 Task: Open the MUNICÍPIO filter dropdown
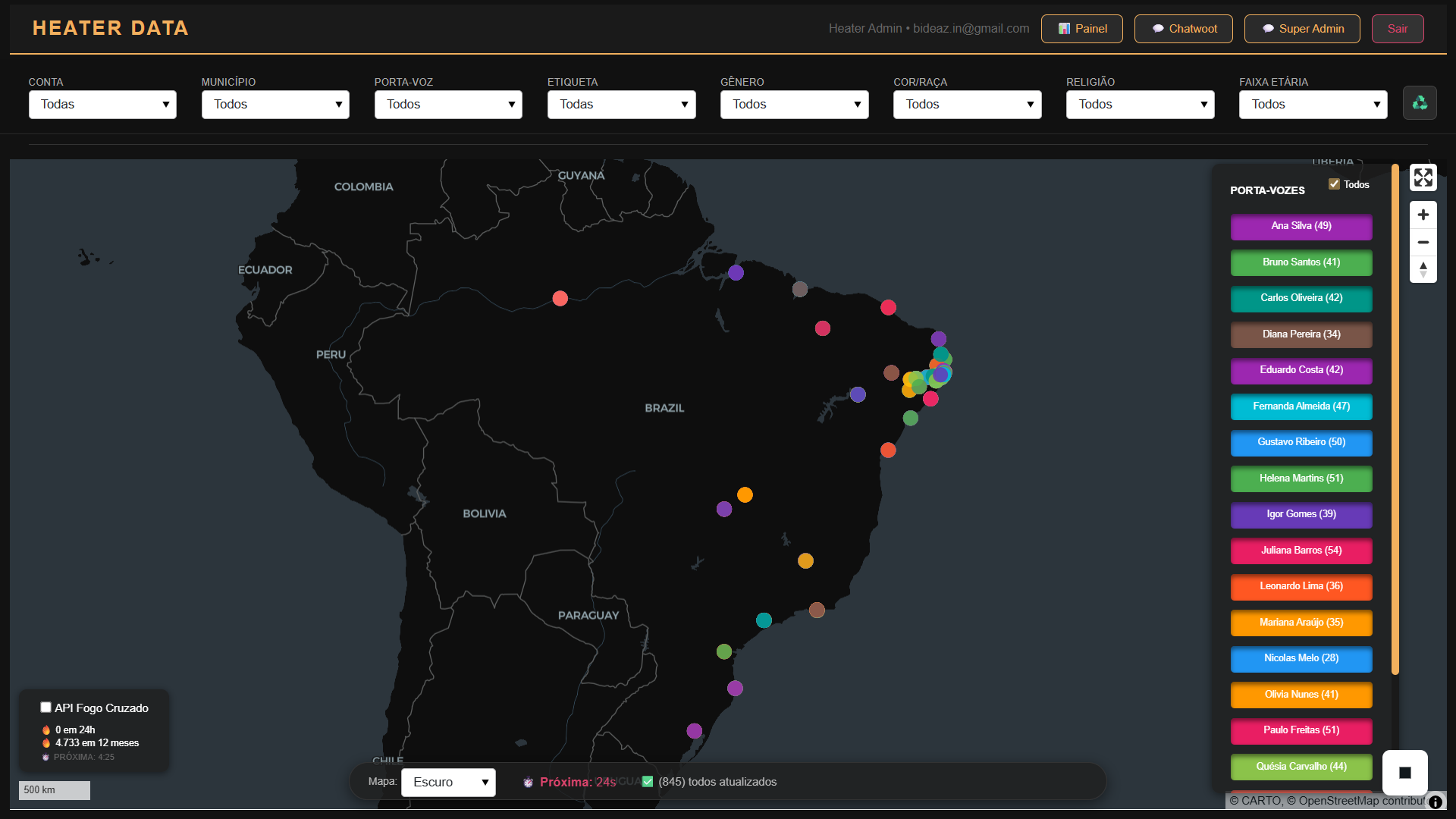click(x=275, y=104)
